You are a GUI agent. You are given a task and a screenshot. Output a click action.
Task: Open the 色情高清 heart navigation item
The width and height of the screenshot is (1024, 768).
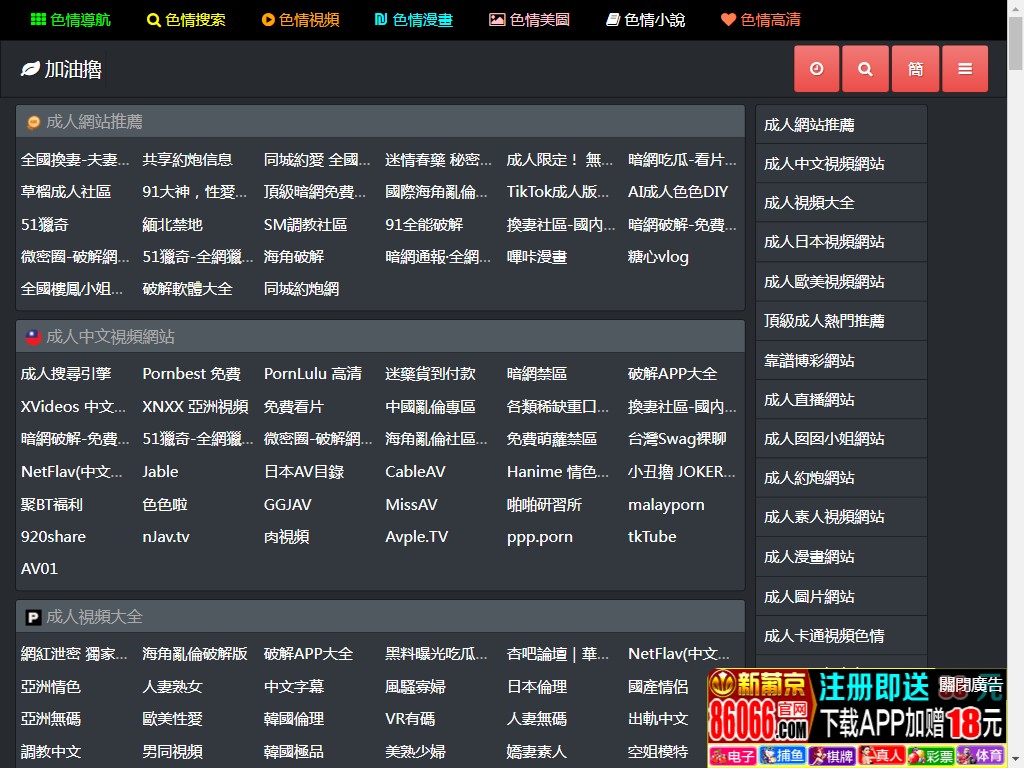[x=761, y=20]
